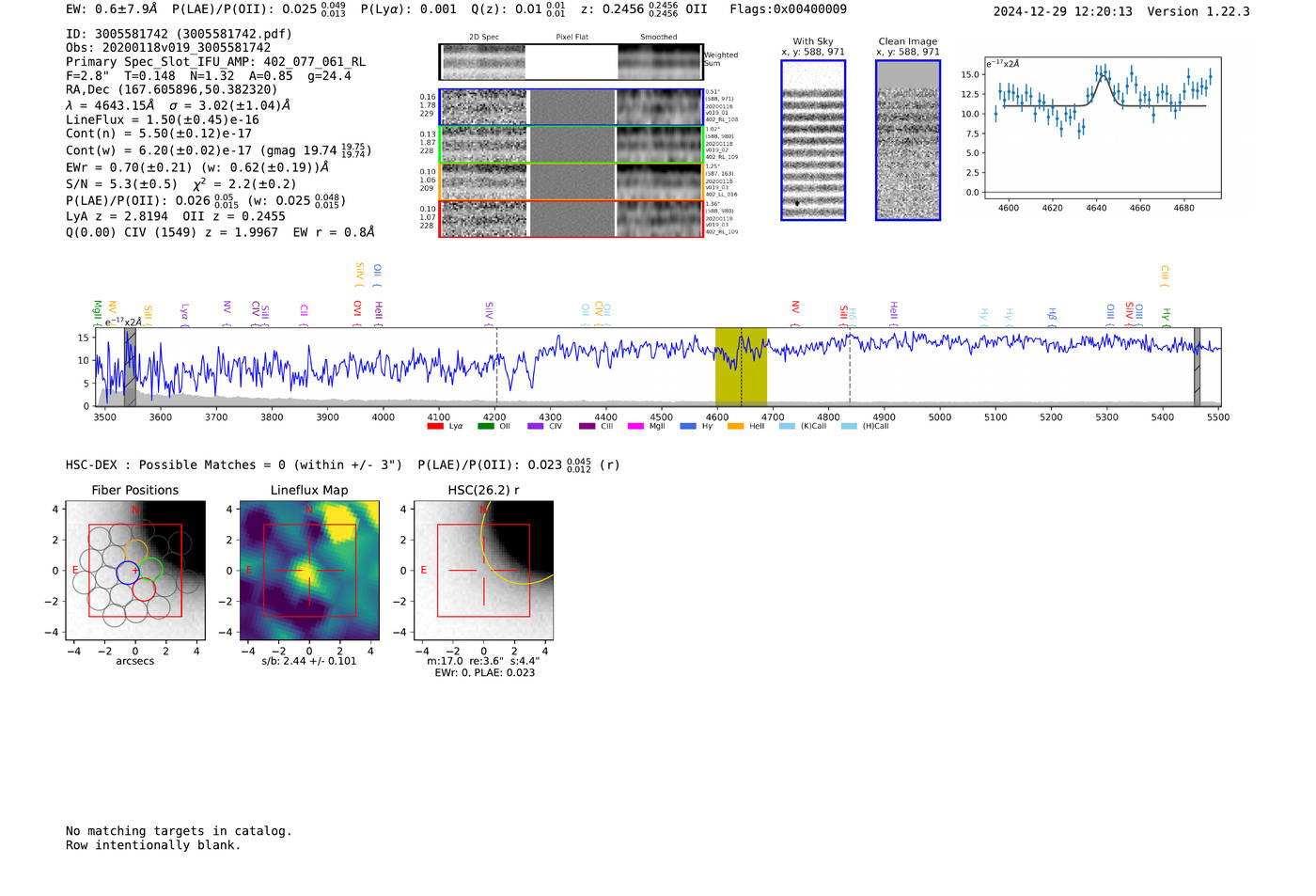Click the crosshair center in Lineflux Map
The width and height of the screenshot is (1316, 896).
pos(309,571)
